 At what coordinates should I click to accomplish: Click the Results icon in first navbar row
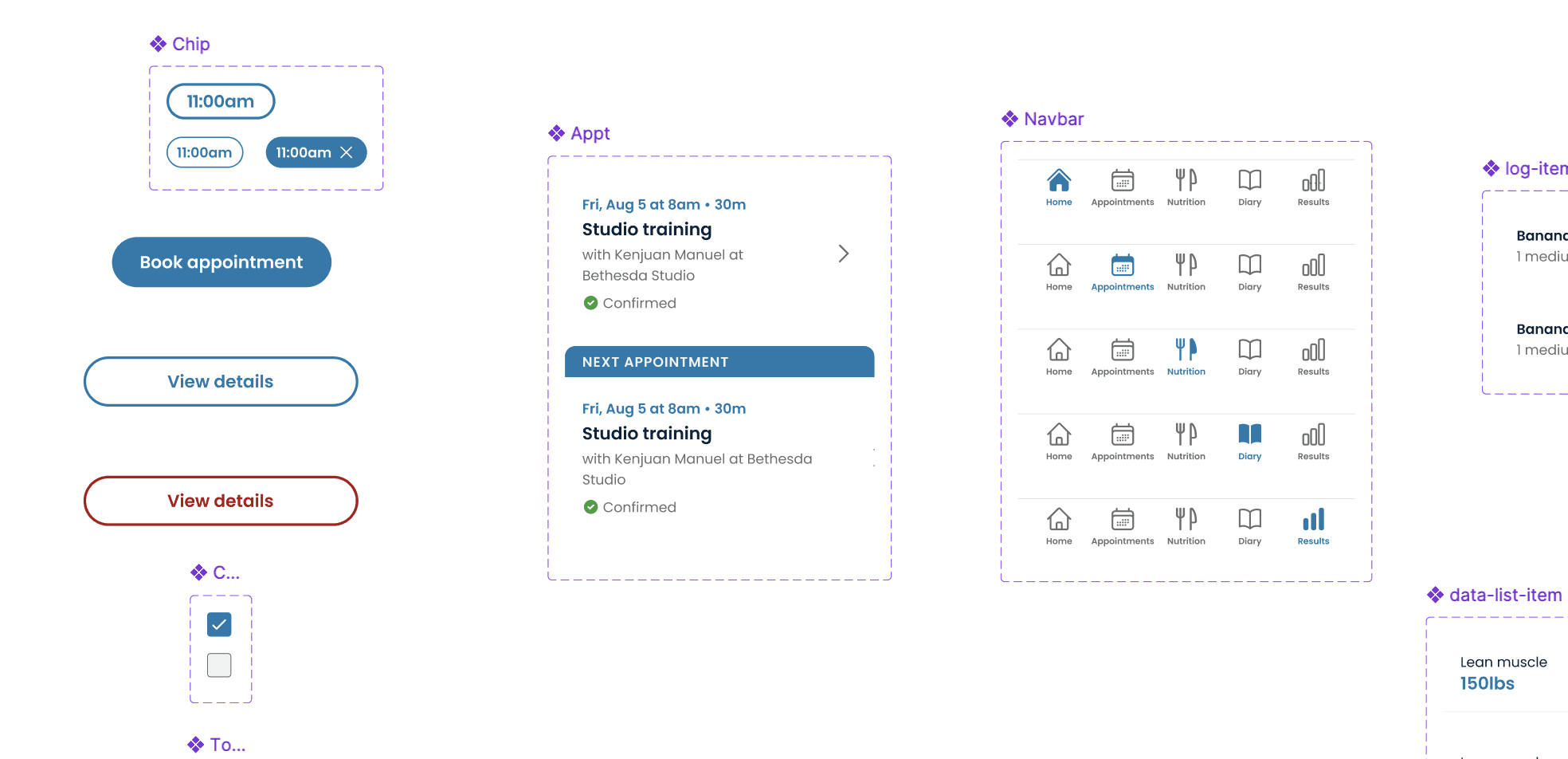[1314, 180]
